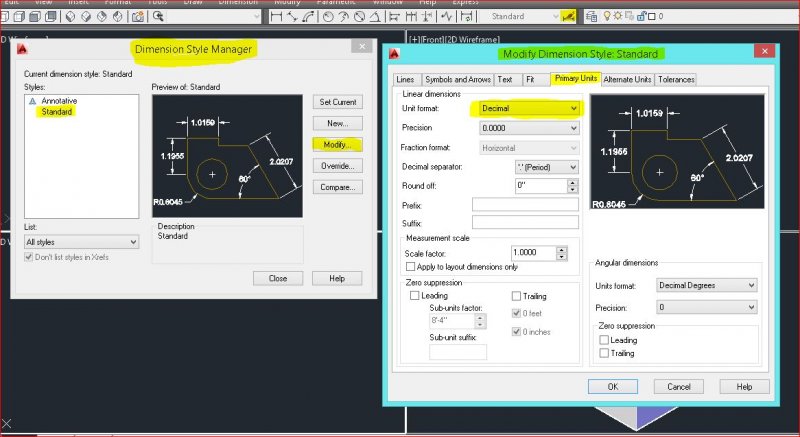This screenshot has width=800, height=437.
Task: Check Trailing under linear Zero suppression
Action: click(x=516, y=296)
